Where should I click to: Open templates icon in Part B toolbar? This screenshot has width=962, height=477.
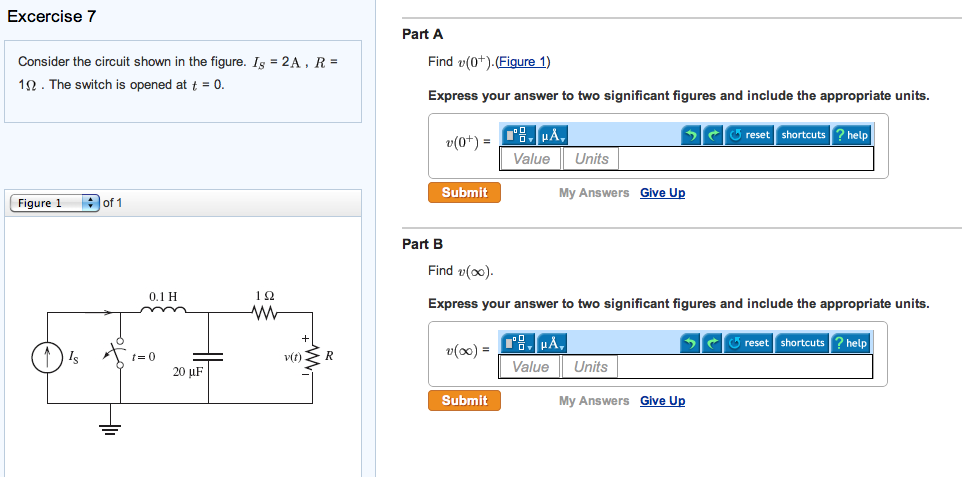[518, 343]
